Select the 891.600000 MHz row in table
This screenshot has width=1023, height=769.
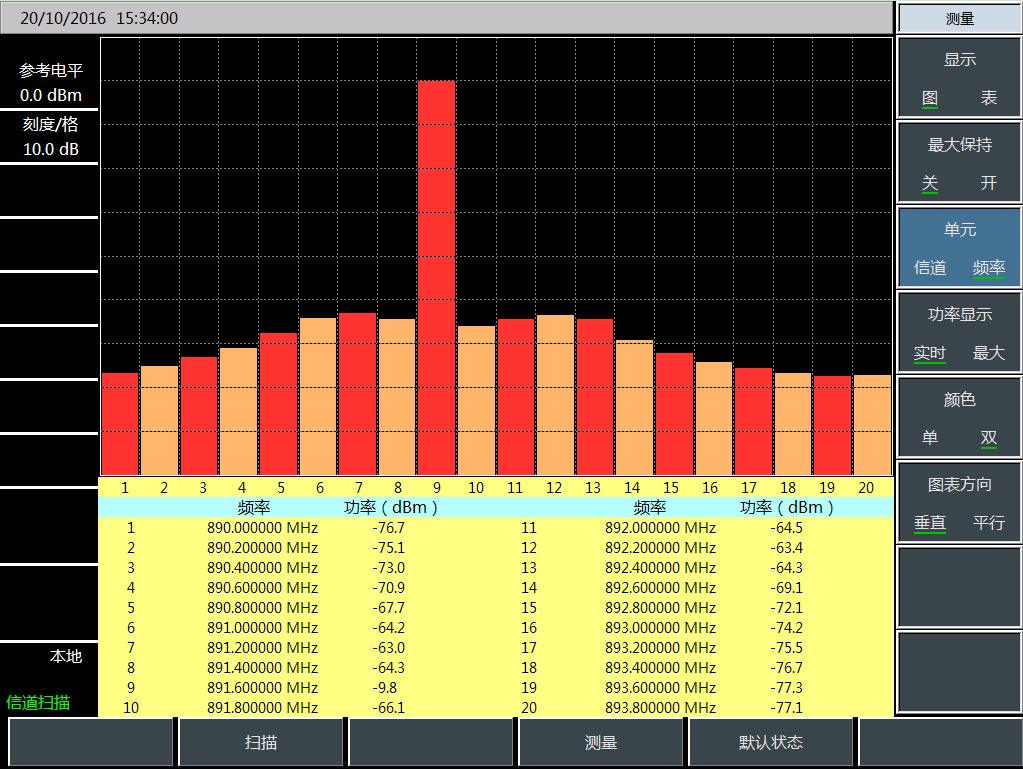pyautogui.click(x=262, y=688)
